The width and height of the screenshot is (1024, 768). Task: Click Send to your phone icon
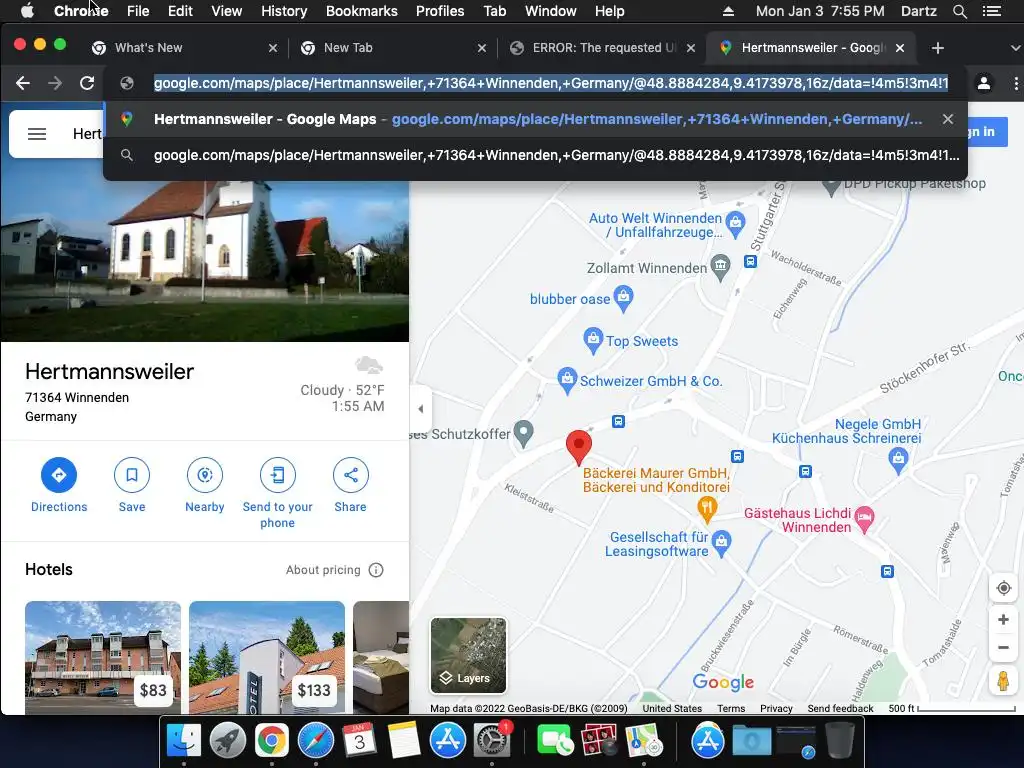tap(278, 475)
